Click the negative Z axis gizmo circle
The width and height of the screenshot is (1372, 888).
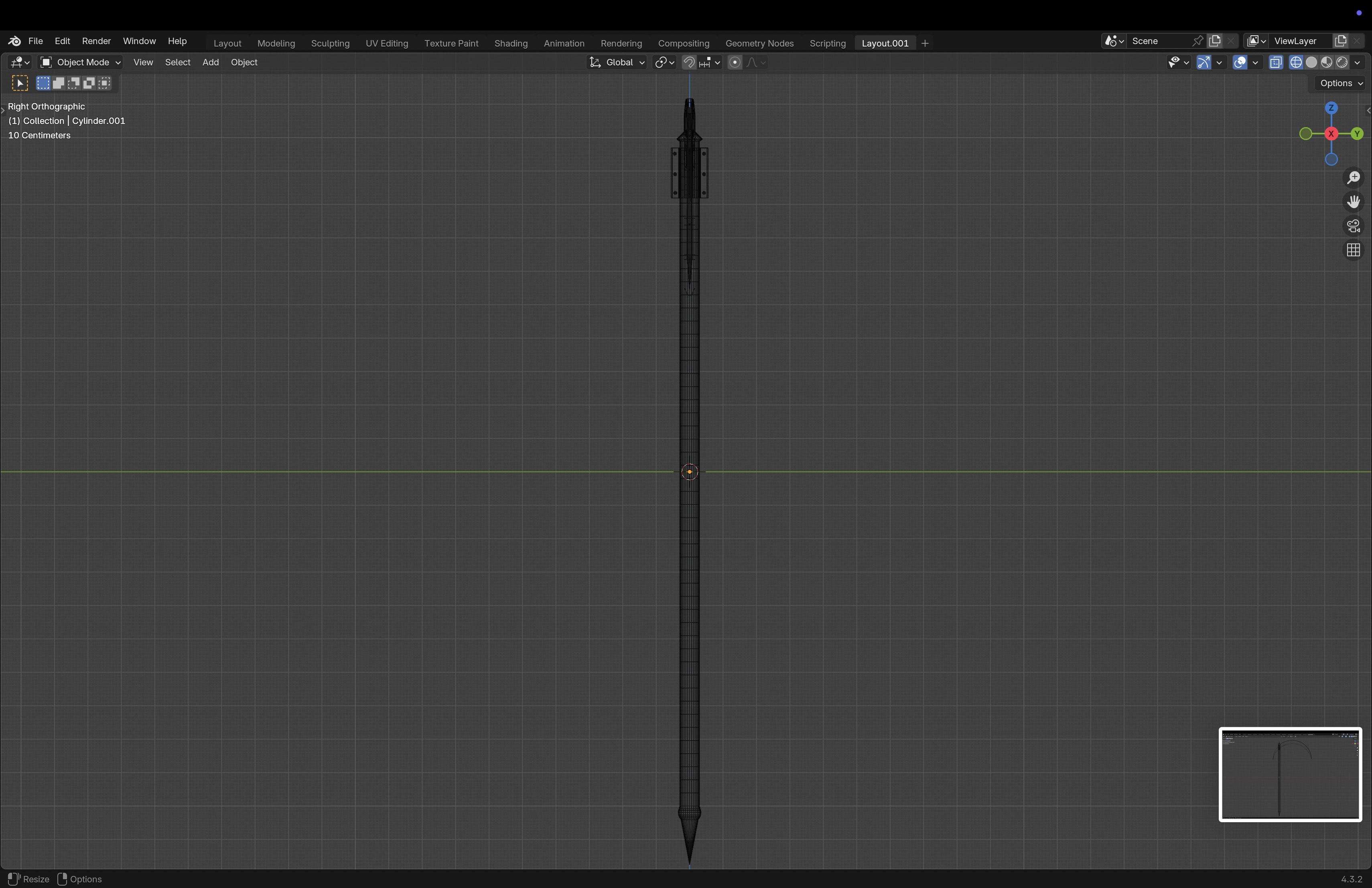[x=1331, y=160]
